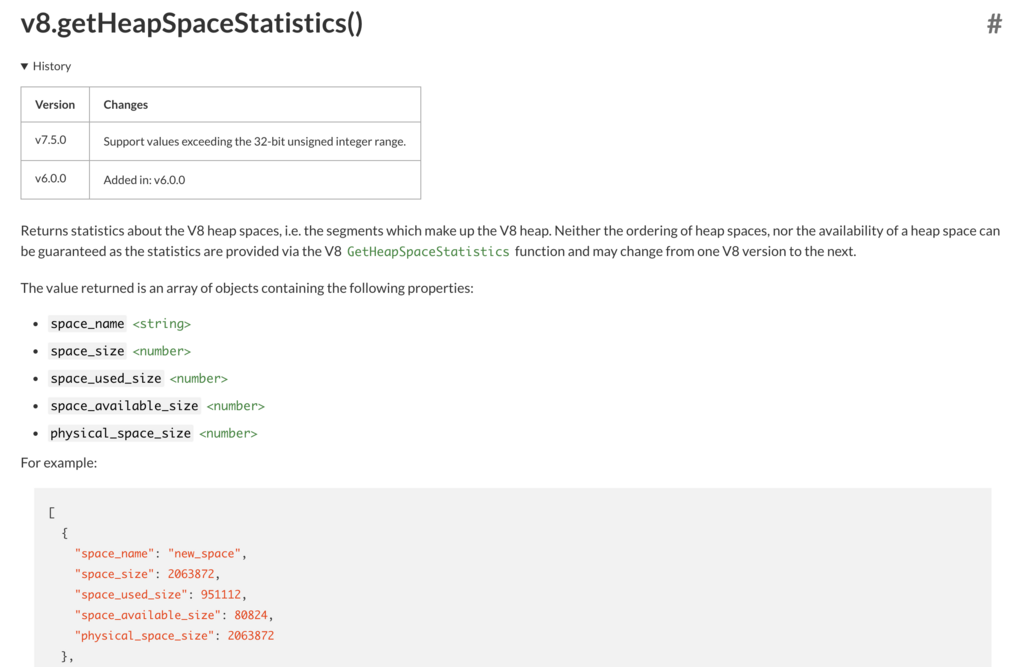Click the v6.0.0 version cell

pos(51,179)
